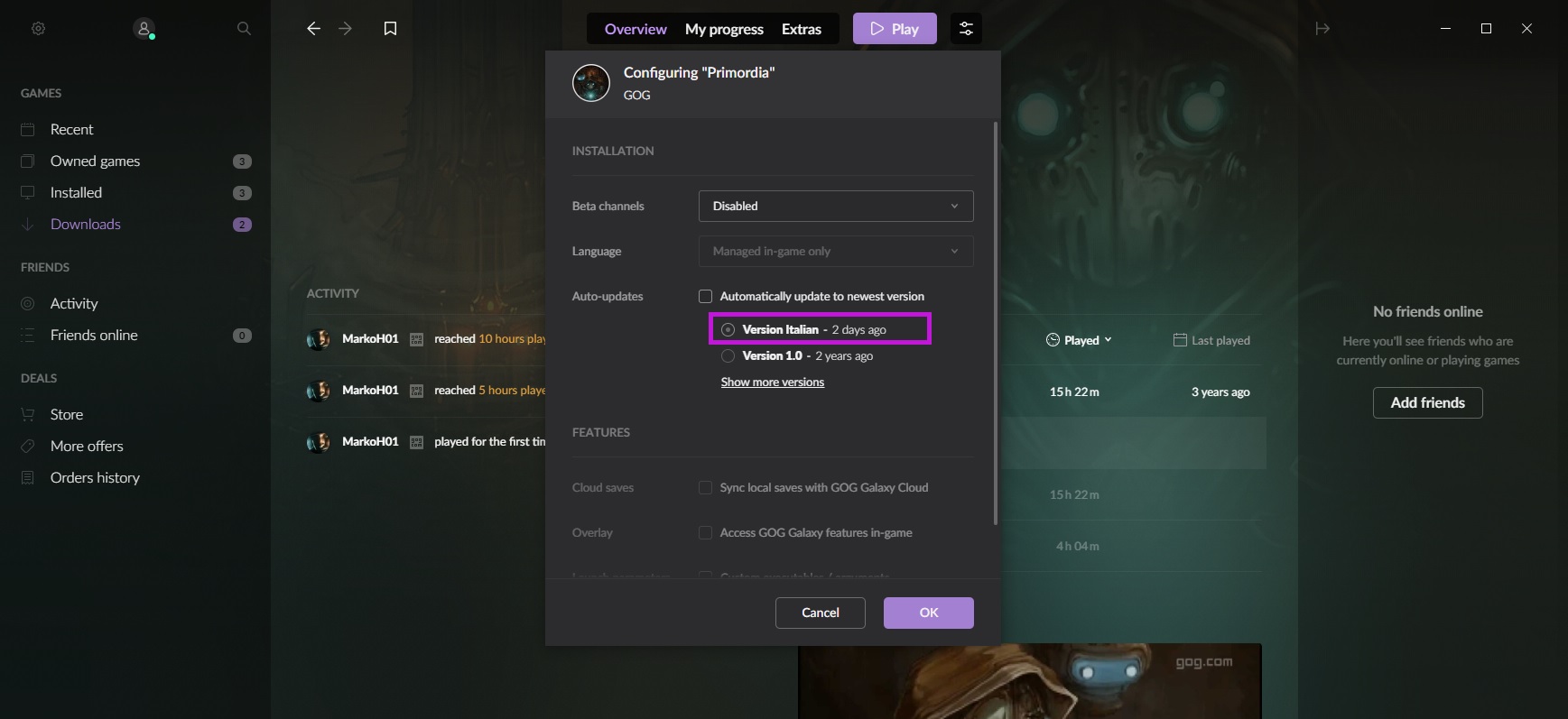Click Cancel in the configuration dialog
Image resolution: width=1568 pixels, height=719 pixels.
pos(821,613)
